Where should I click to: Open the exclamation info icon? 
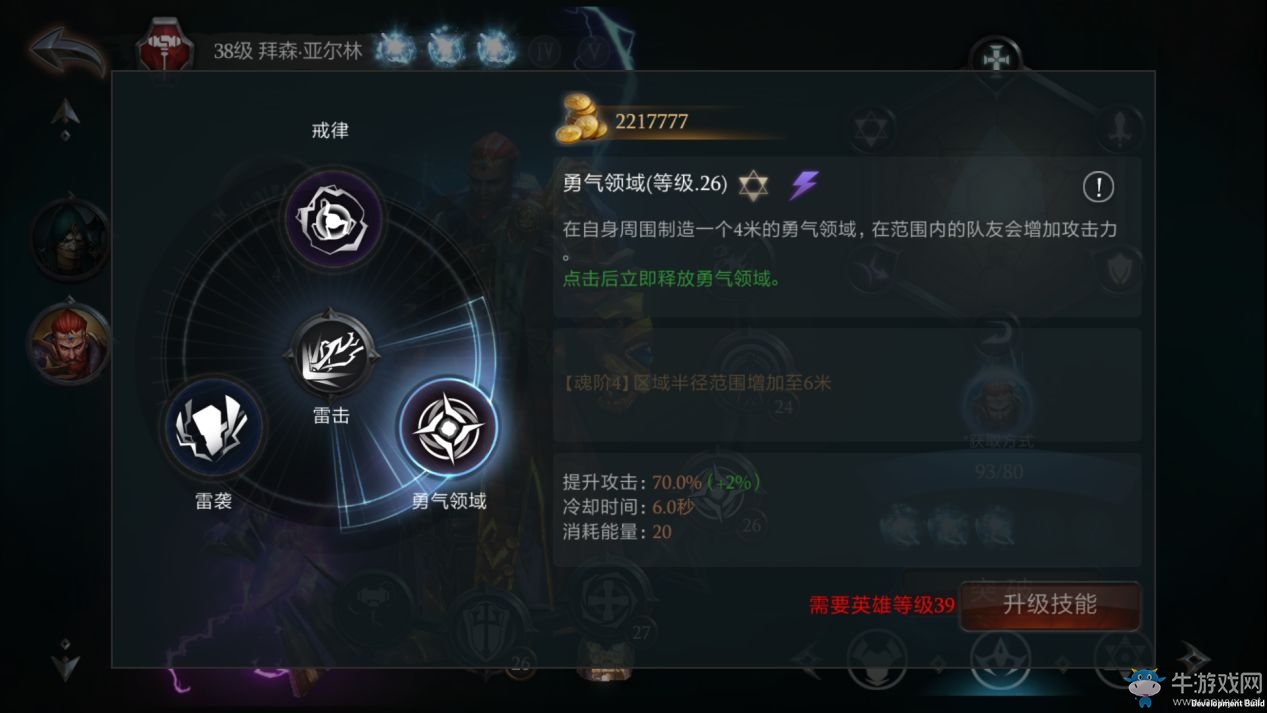click(1098, 186)
